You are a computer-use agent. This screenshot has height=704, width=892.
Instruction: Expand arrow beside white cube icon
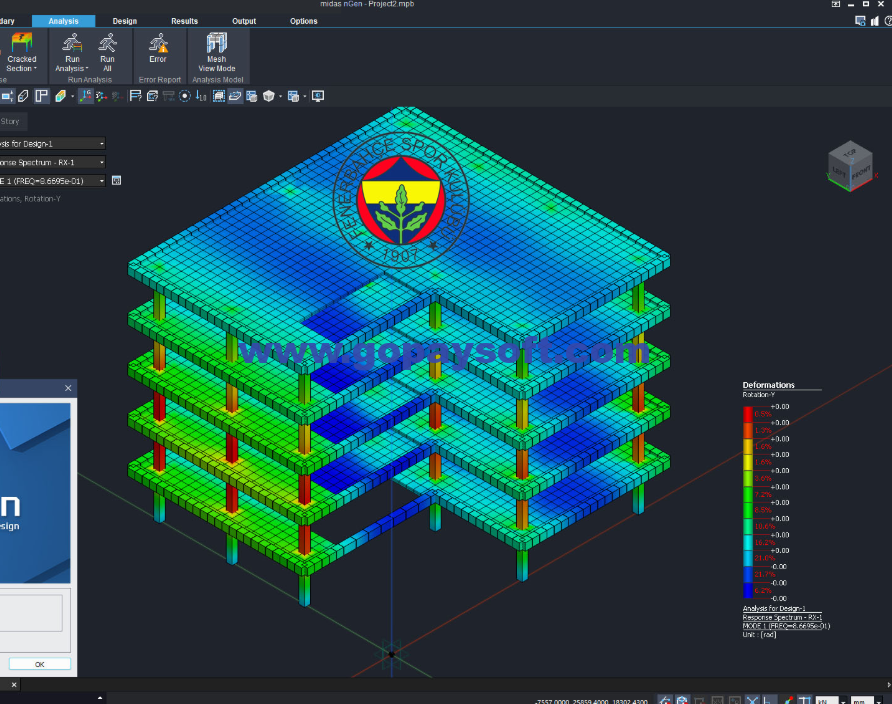pyautogui.click(x=280, y=97)
